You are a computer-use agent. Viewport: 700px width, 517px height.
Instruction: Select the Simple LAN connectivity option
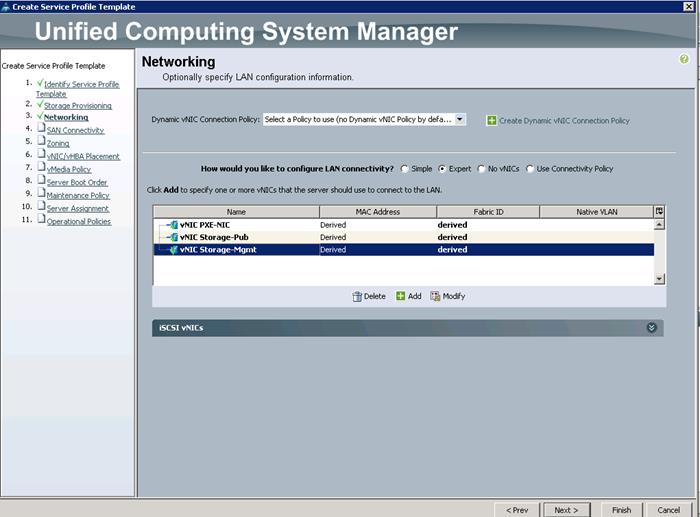click(x=404, y=169)
